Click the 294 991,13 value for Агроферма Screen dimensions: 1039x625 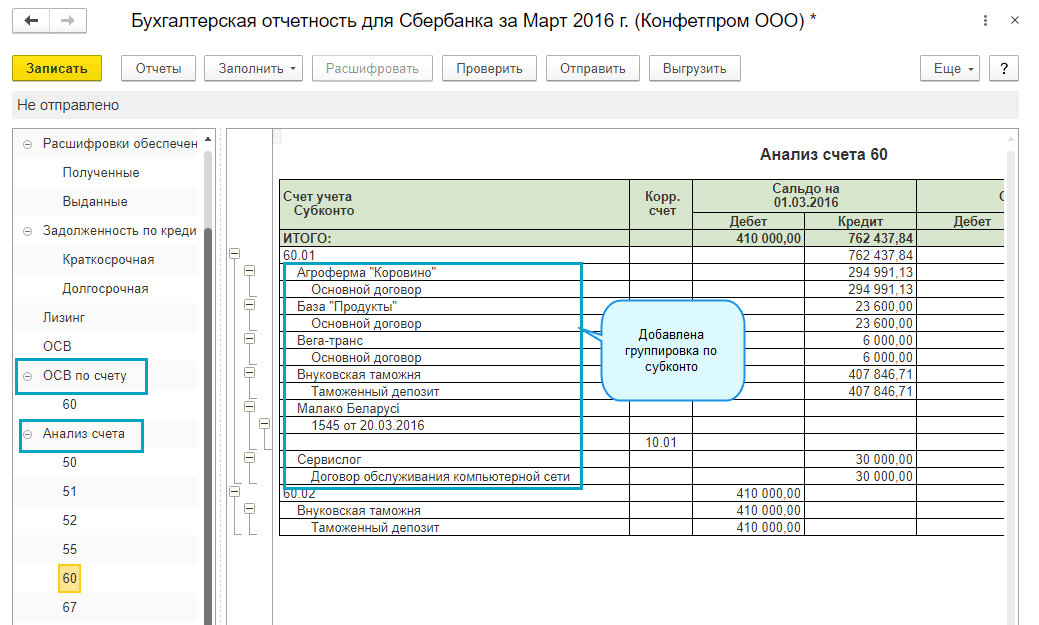point(860,272)
